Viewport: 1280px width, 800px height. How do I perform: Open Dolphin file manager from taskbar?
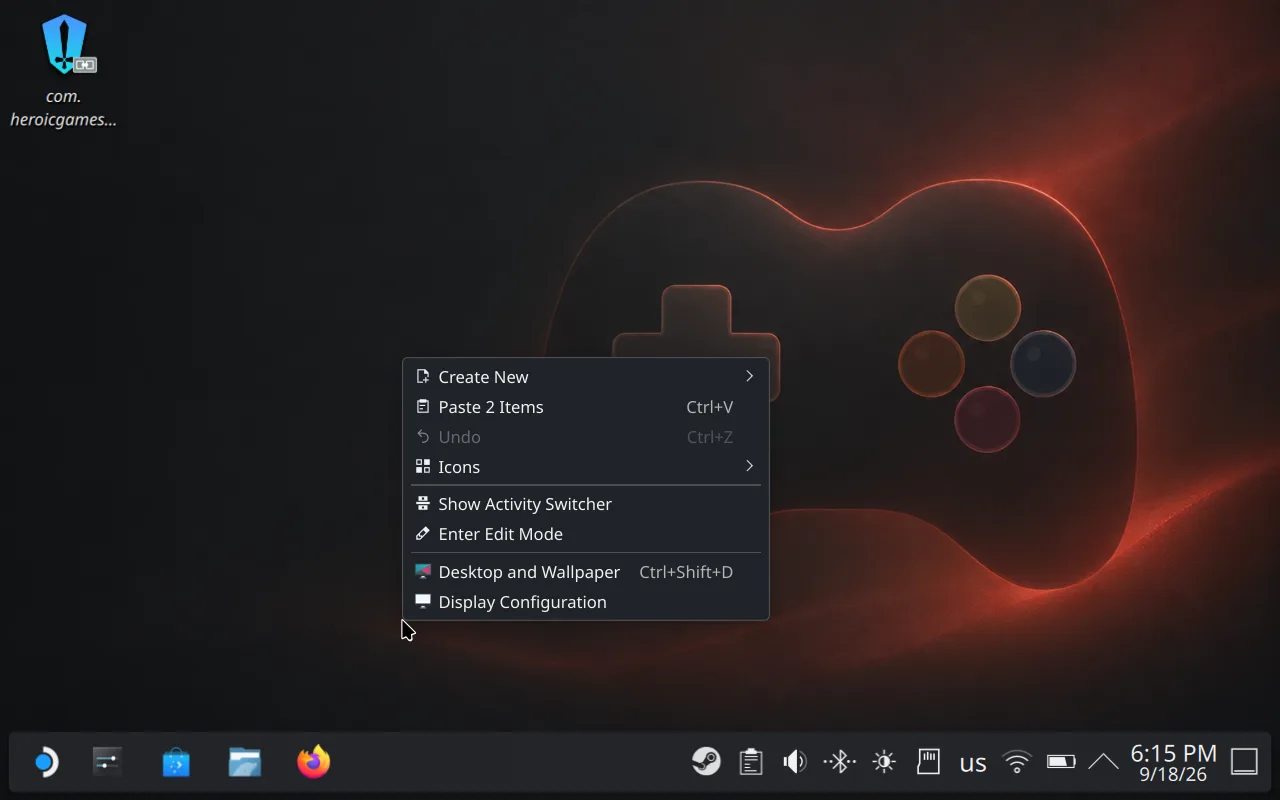pyautogui.click(x=245, y=763)
